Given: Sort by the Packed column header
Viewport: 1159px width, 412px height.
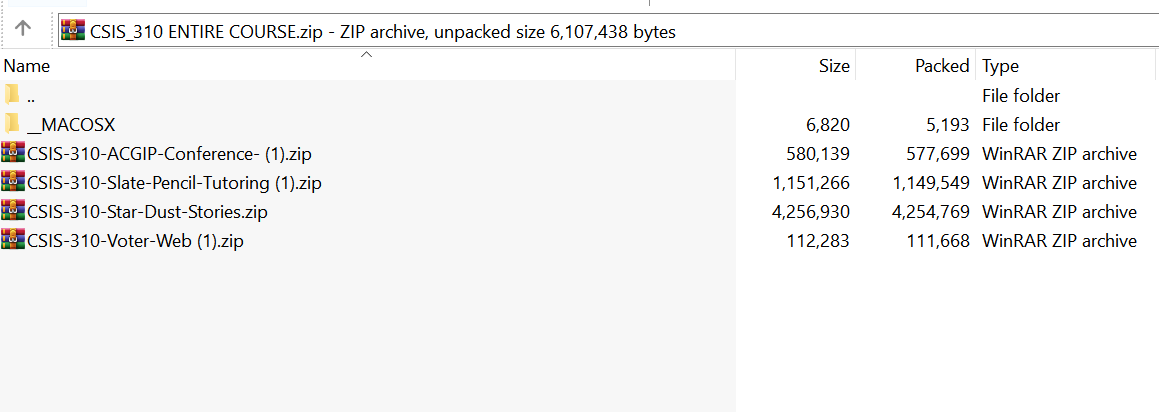Looking at the screenshot, I should [941, 67].
